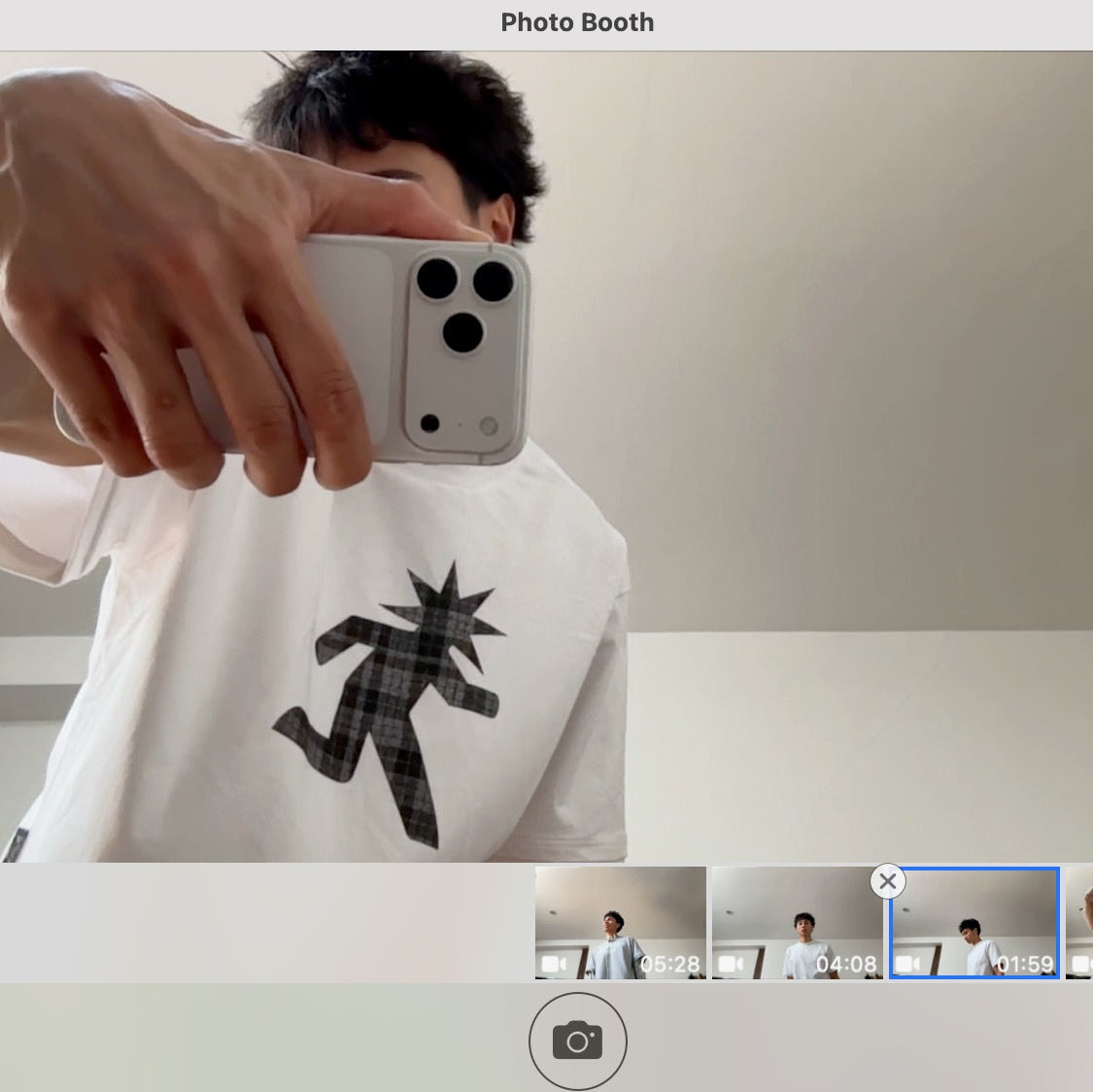Image resolution: width=1093 pixels, height=1092 pixels.
Task: Click the 04:08 duration label
Action: [845, 964]
